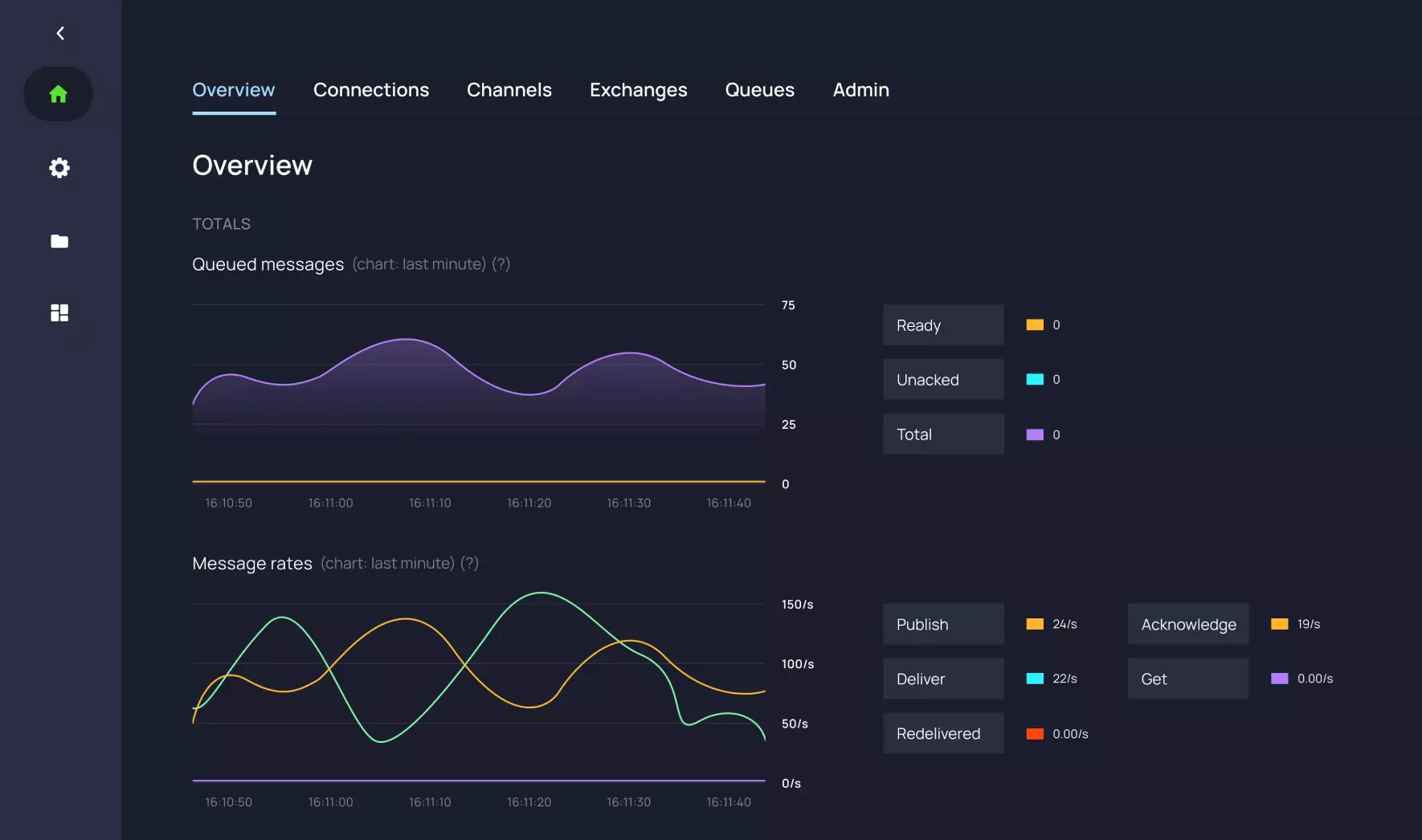Select the Redelivered rate button

(x=943, y=733)
